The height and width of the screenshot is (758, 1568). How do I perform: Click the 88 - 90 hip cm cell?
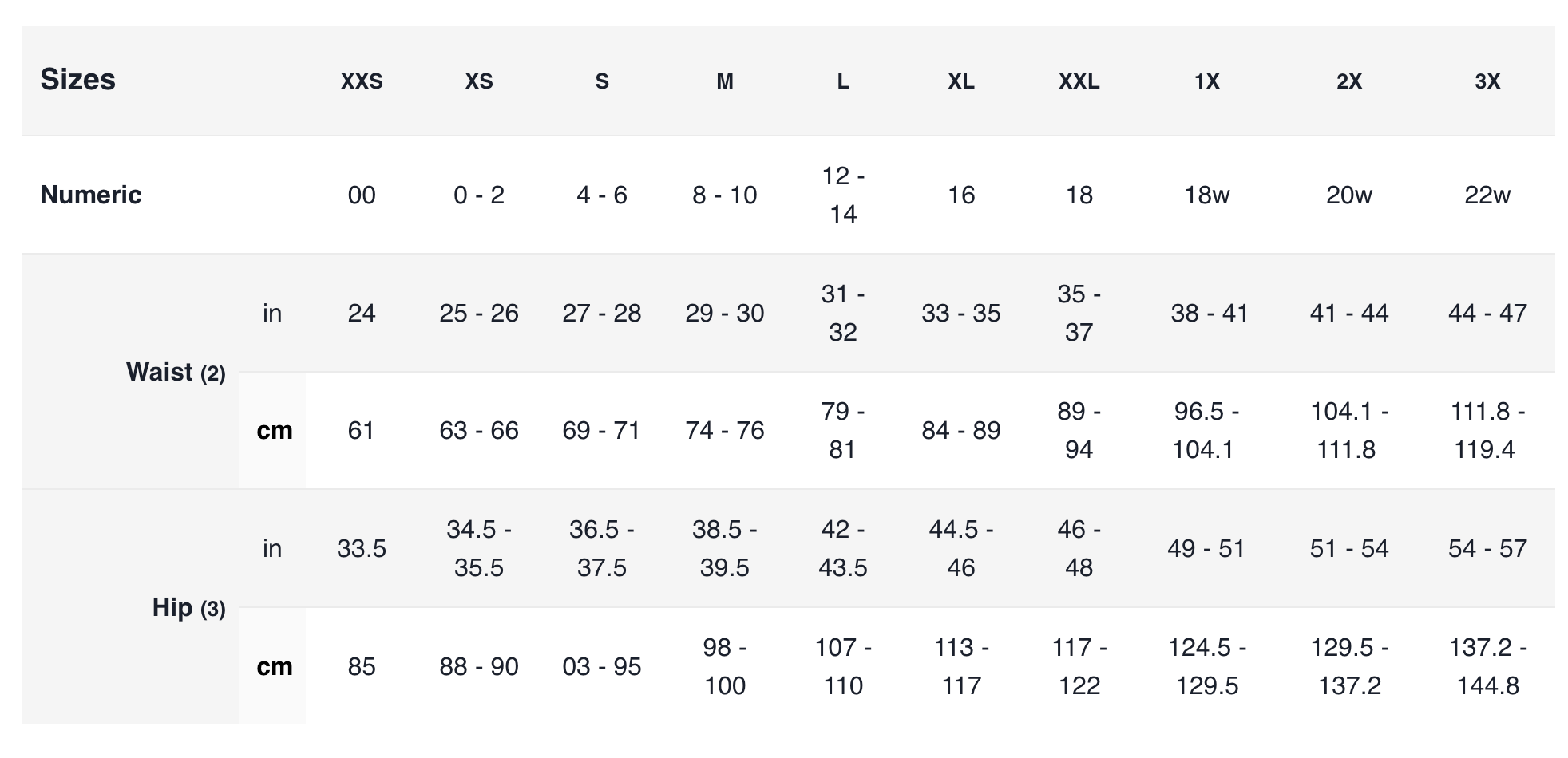[478, 666]
